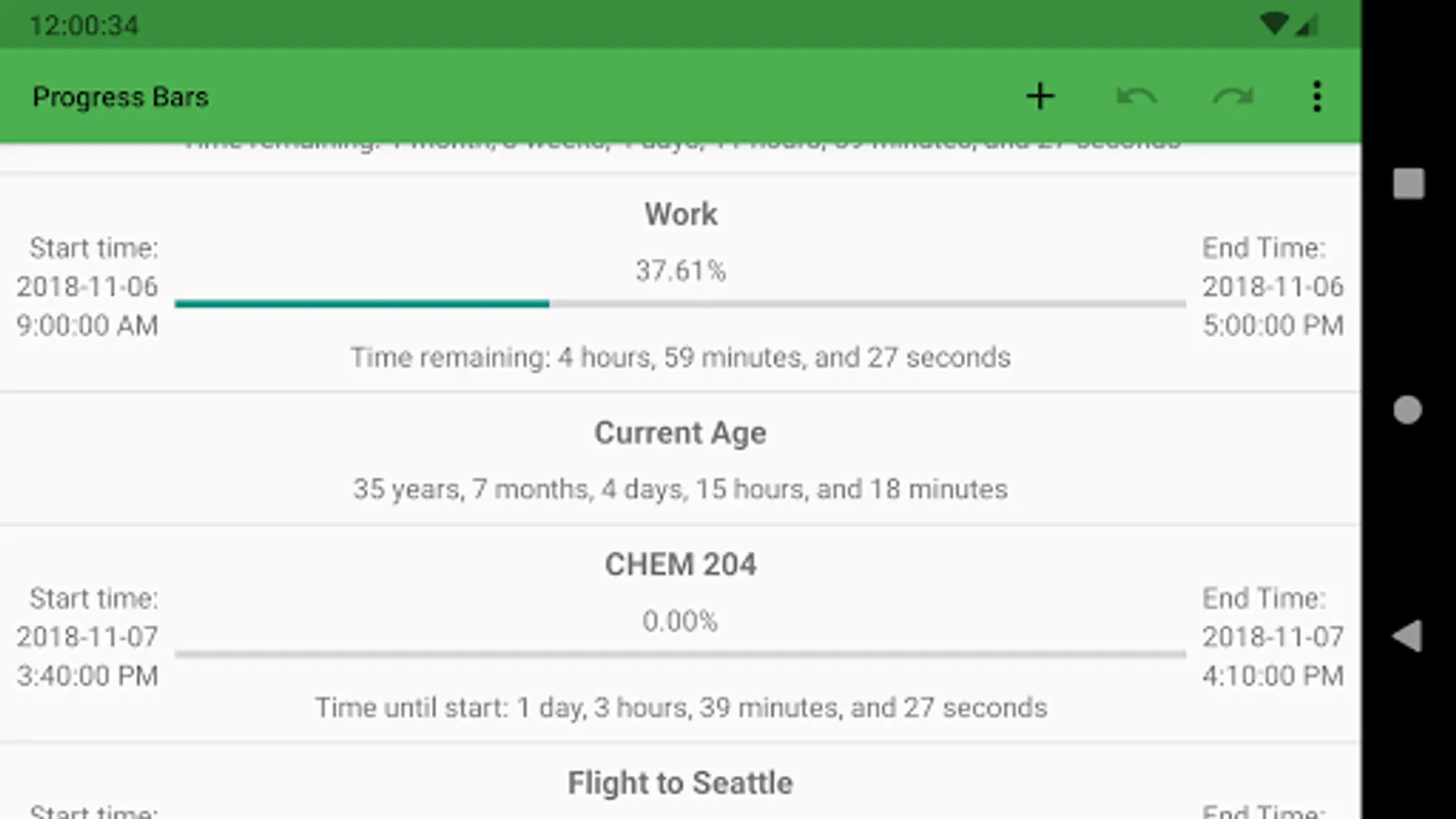The image size is (1456, 819).
Task: Tap the Work time remaining text
Action: coord(680,358)
